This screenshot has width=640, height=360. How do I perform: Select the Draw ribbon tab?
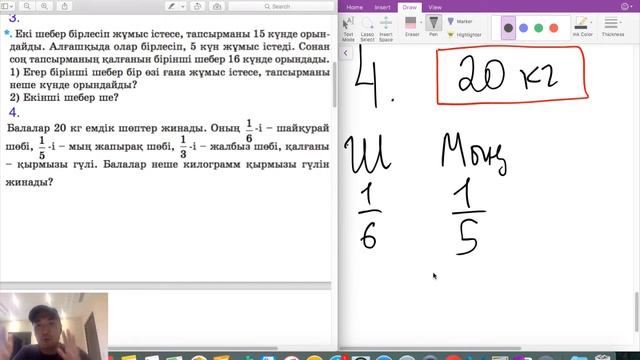pos(409,7)
